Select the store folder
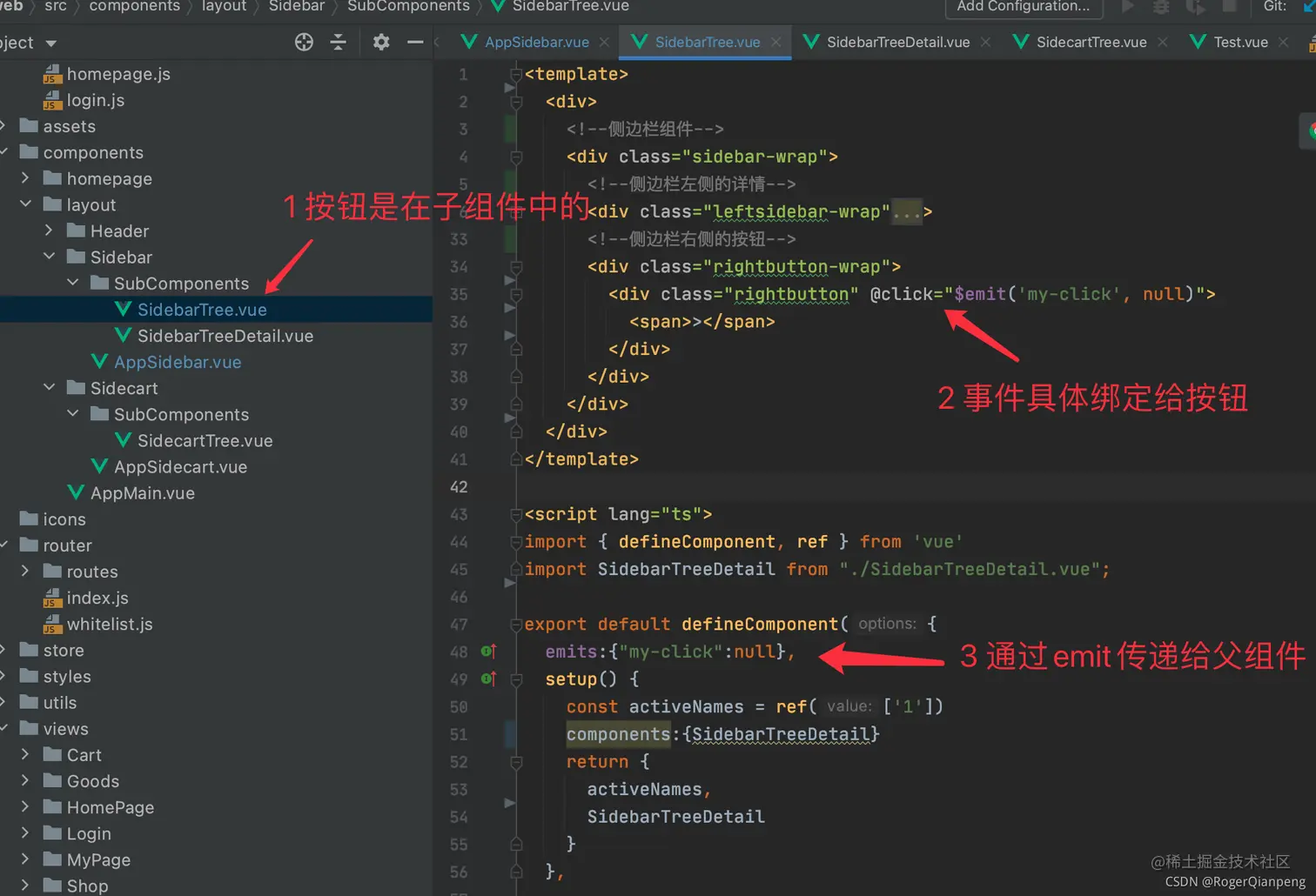1316x896 pixels. pos(51,650)
